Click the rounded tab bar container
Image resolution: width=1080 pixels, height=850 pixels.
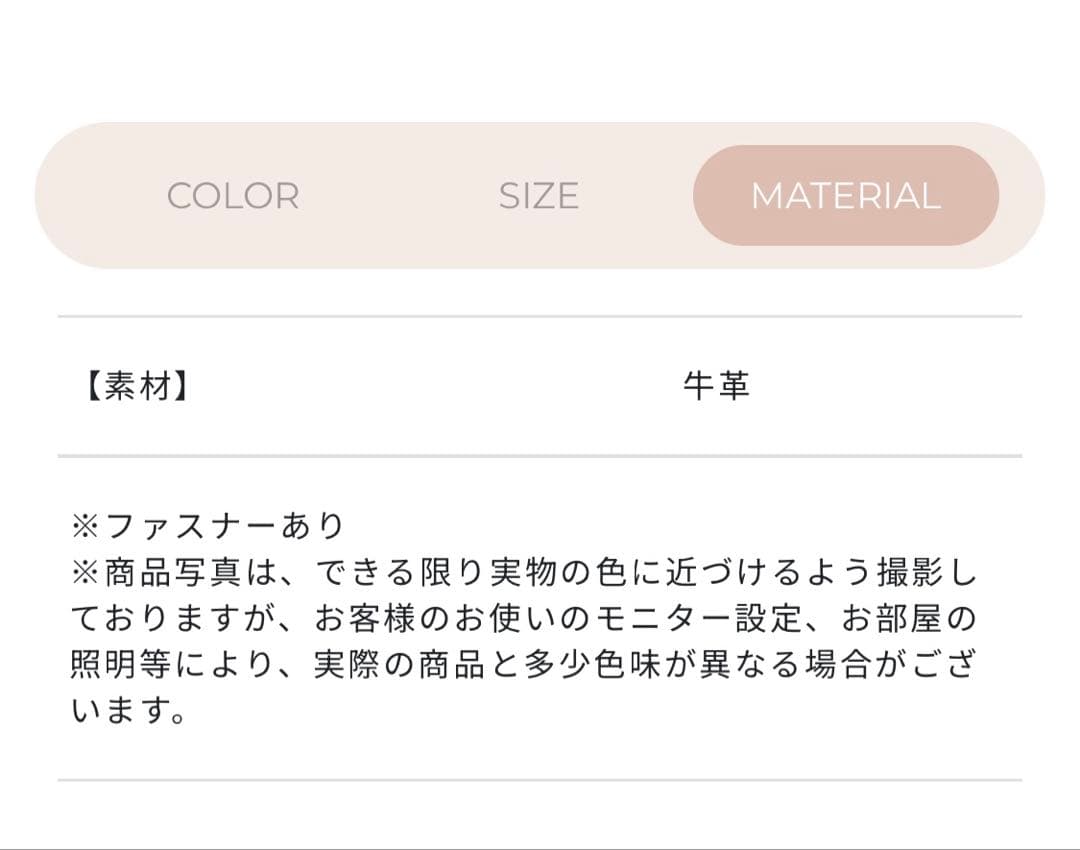click(540, 196)
